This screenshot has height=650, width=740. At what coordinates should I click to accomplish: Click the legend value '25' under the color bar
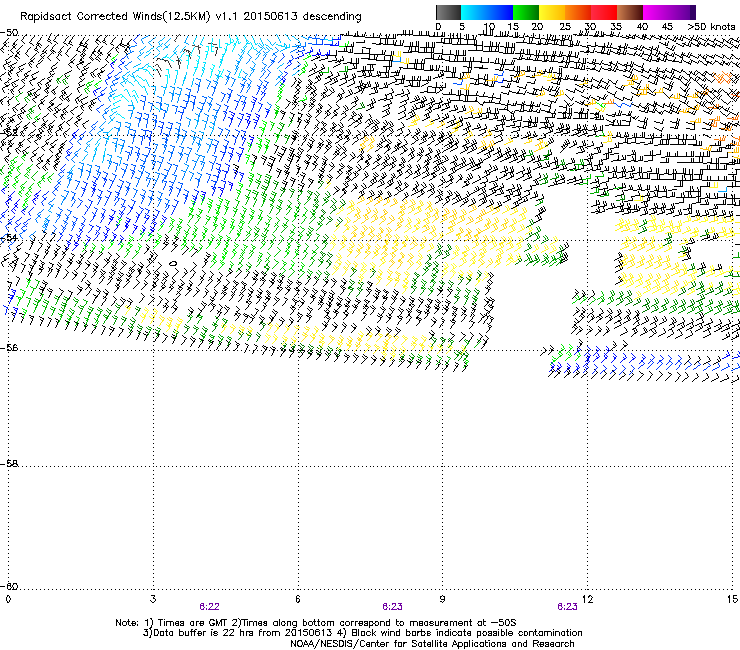564,27
